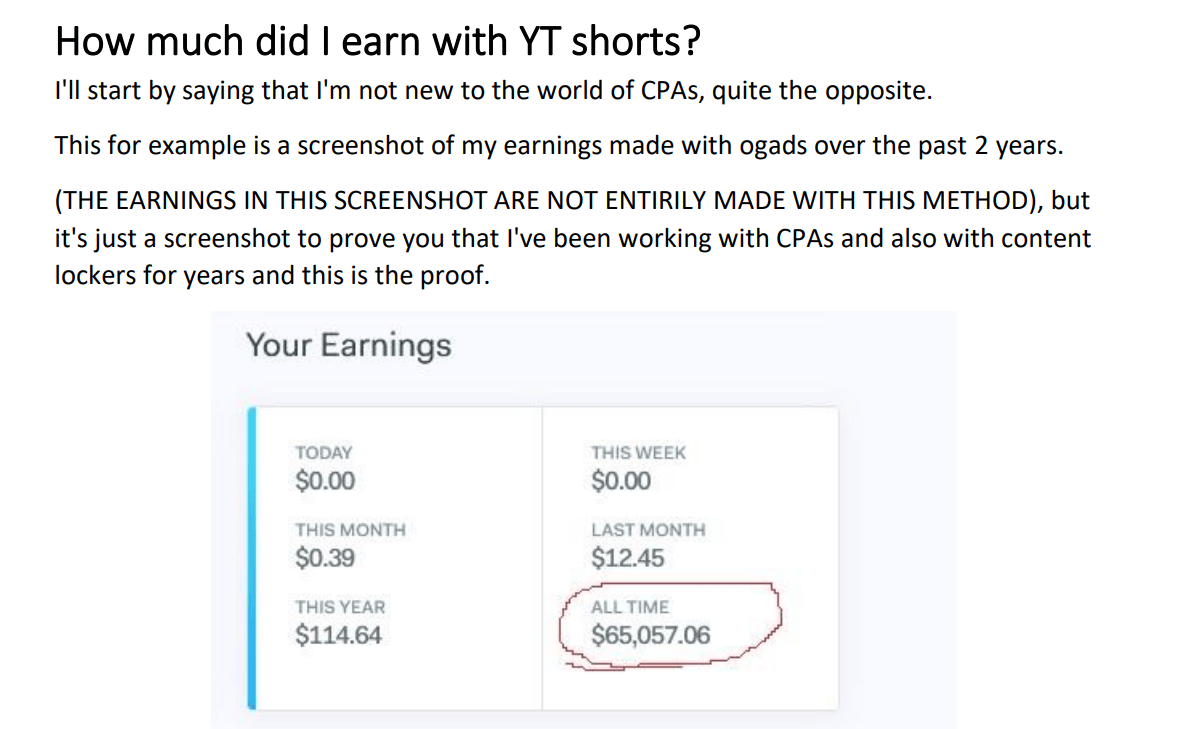1197x729 pixels.
Task: Click the 'Your Earnings' panel title
Action: click(x=348, y=346)
